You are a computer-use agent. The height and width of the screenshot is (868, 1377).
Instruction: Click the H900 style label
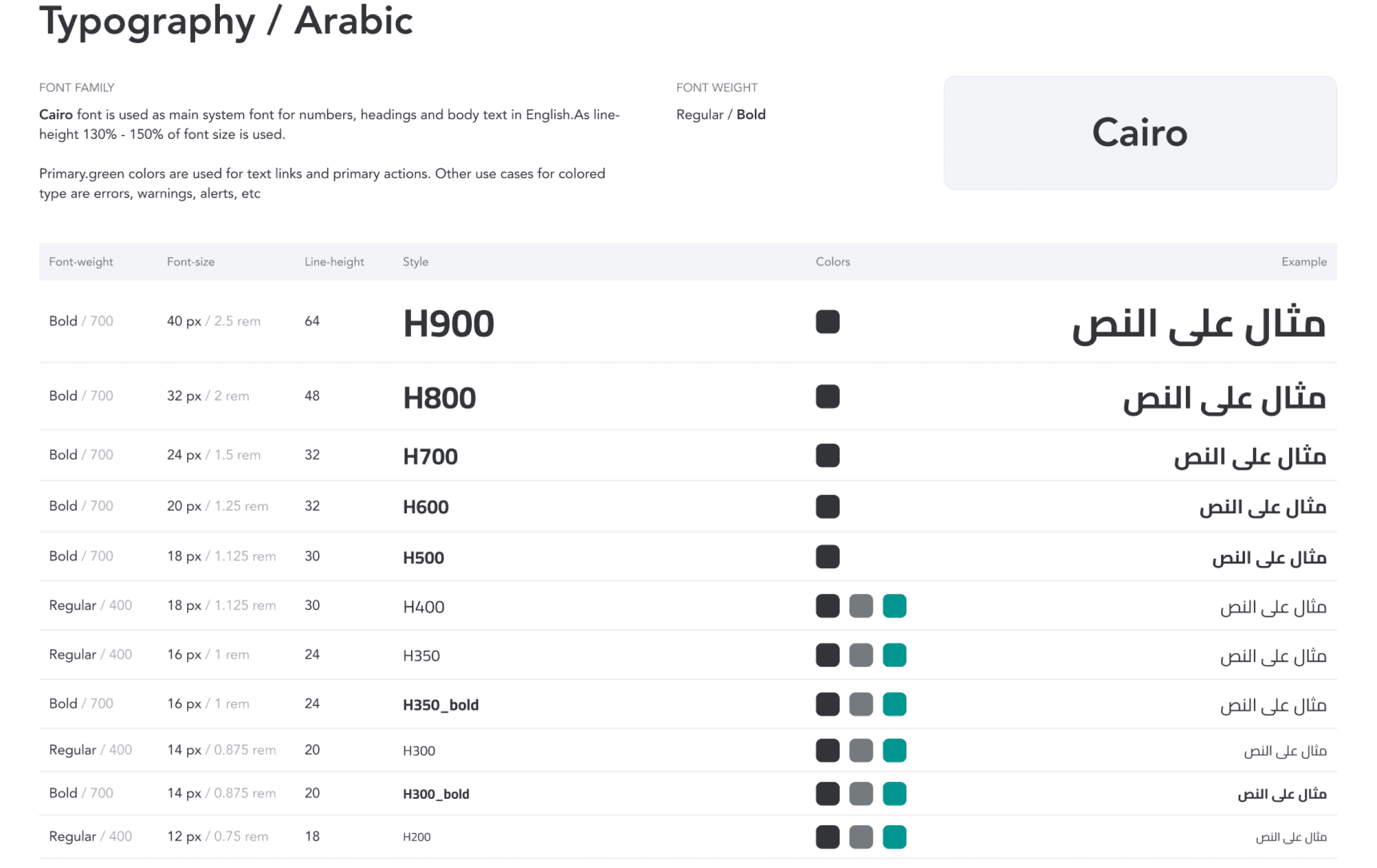pyautogui.click(x=448, y=323)
